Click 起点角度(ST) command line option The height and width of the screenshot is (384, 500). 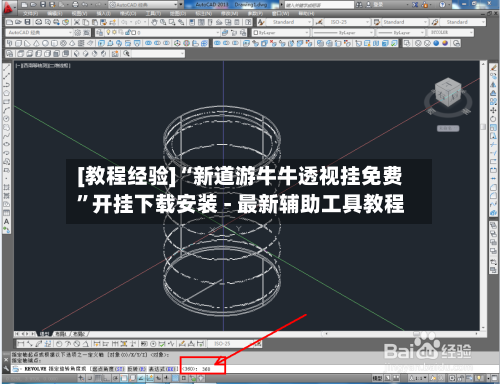pos(108,369)
